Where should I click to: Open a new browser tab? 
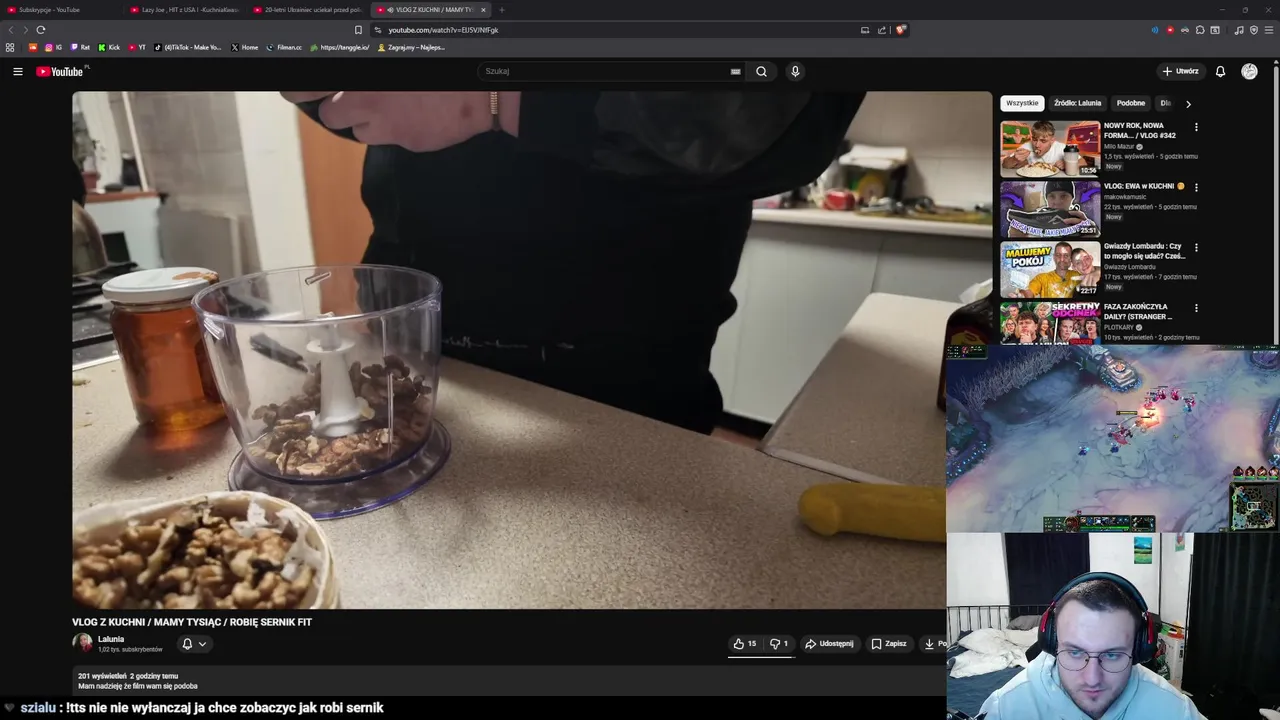pyautogui.click(x=502, y=10)
